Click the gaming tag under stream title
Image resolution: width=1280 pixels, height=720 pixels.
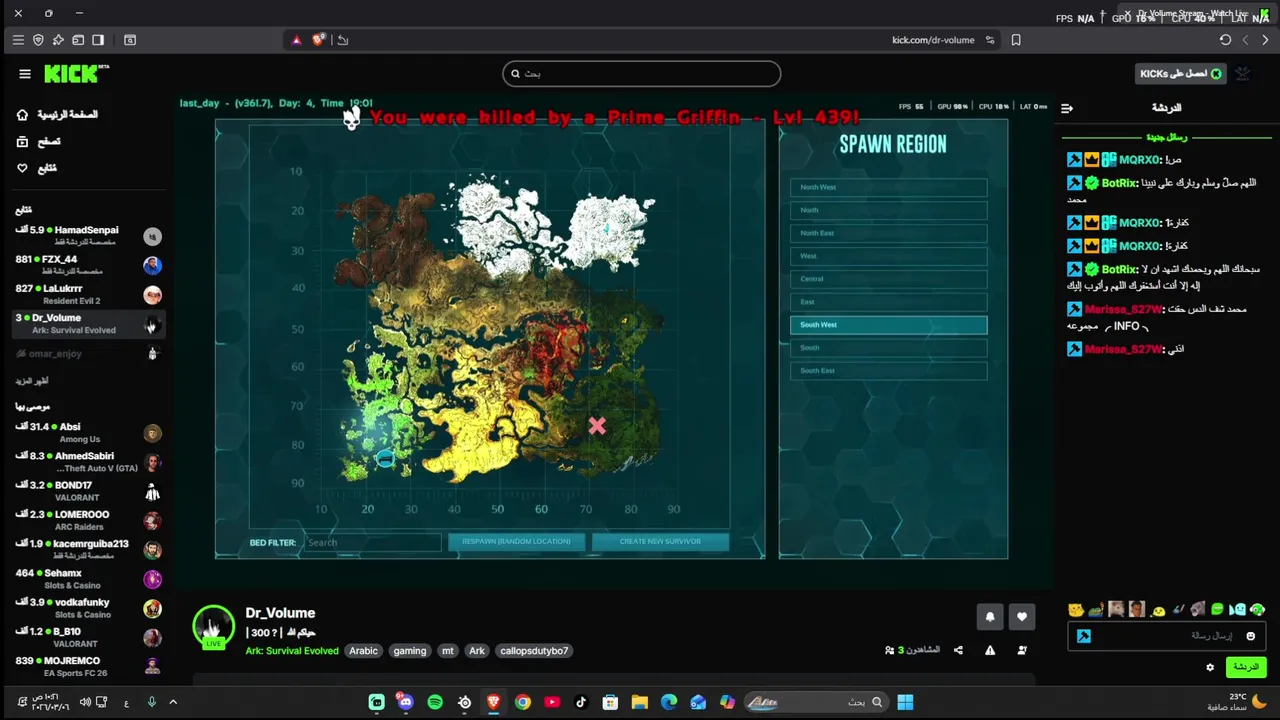pyautogui.click(x=410, y=651)
